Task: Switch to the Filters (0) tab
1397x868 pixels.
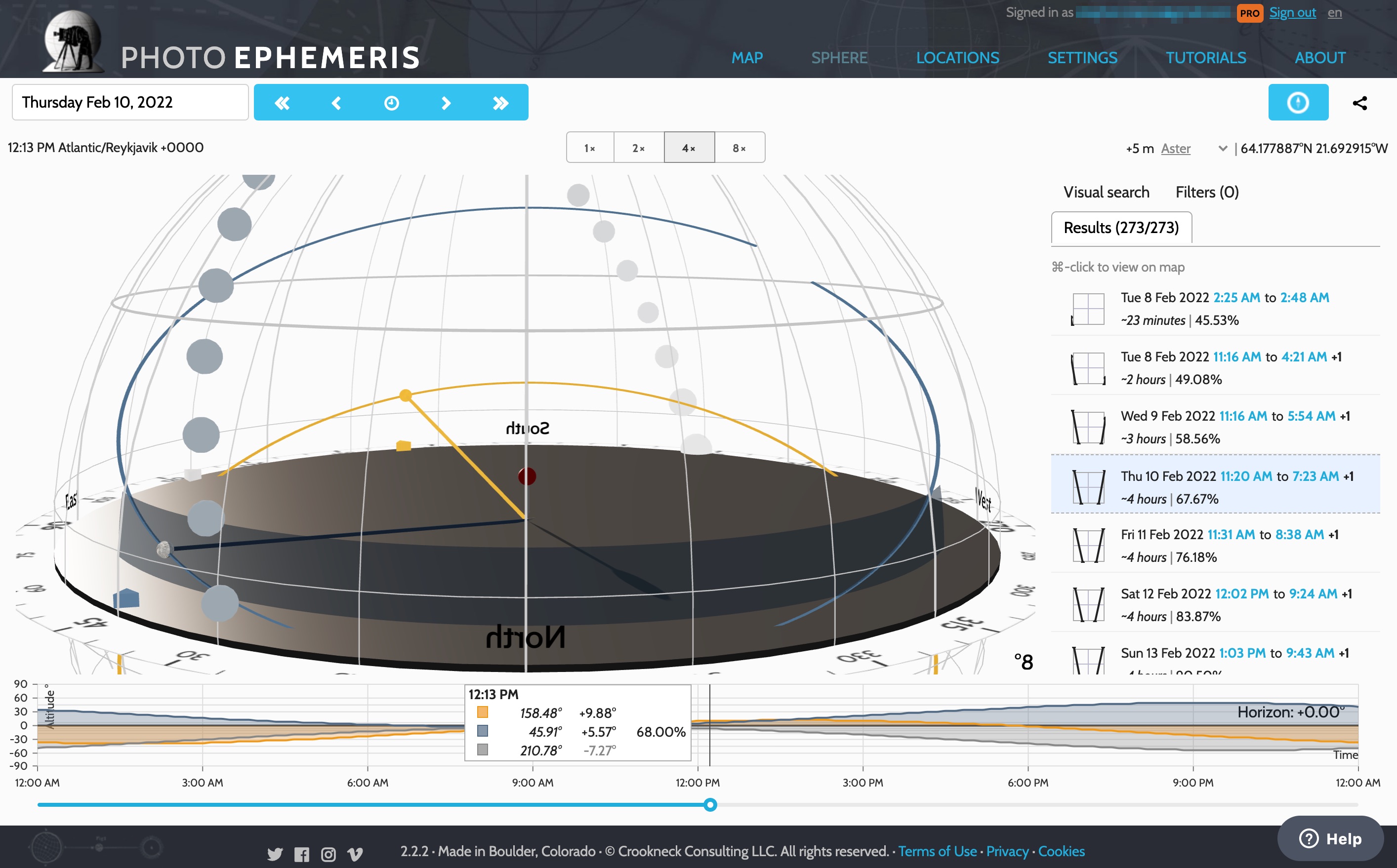Action: tap(1206, 193)
